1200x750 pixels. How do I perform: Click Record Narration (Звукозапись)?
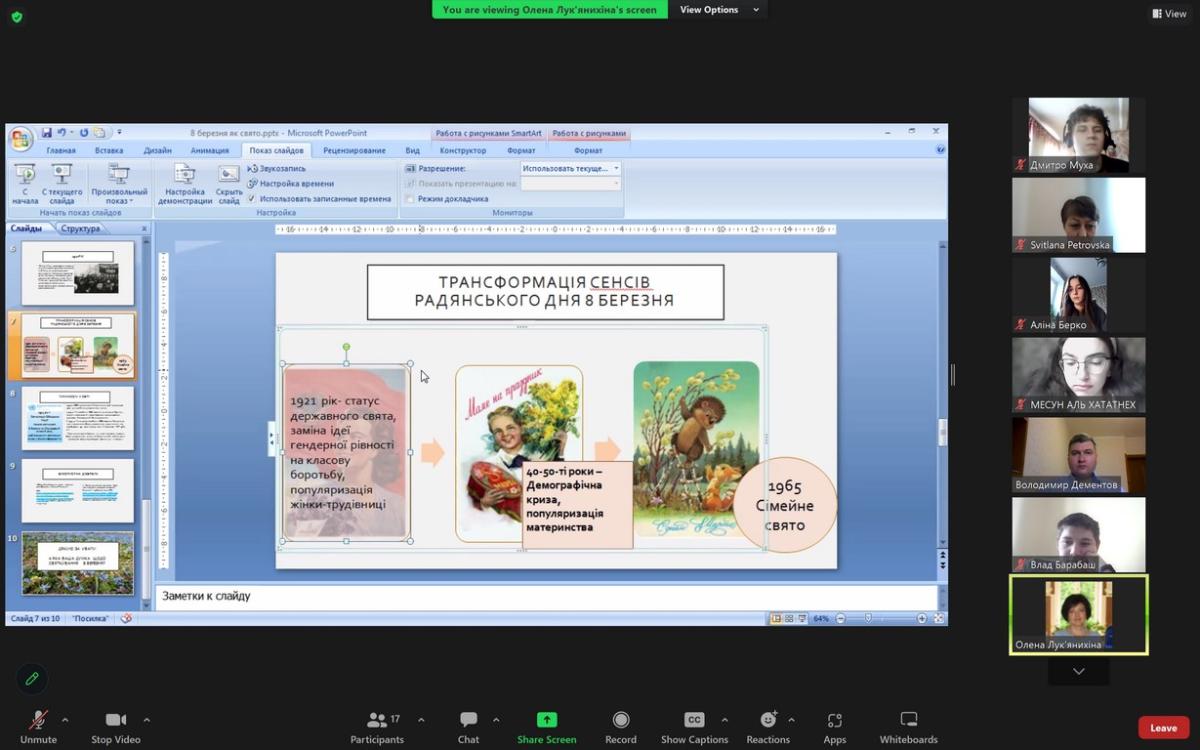click(276, 169)
